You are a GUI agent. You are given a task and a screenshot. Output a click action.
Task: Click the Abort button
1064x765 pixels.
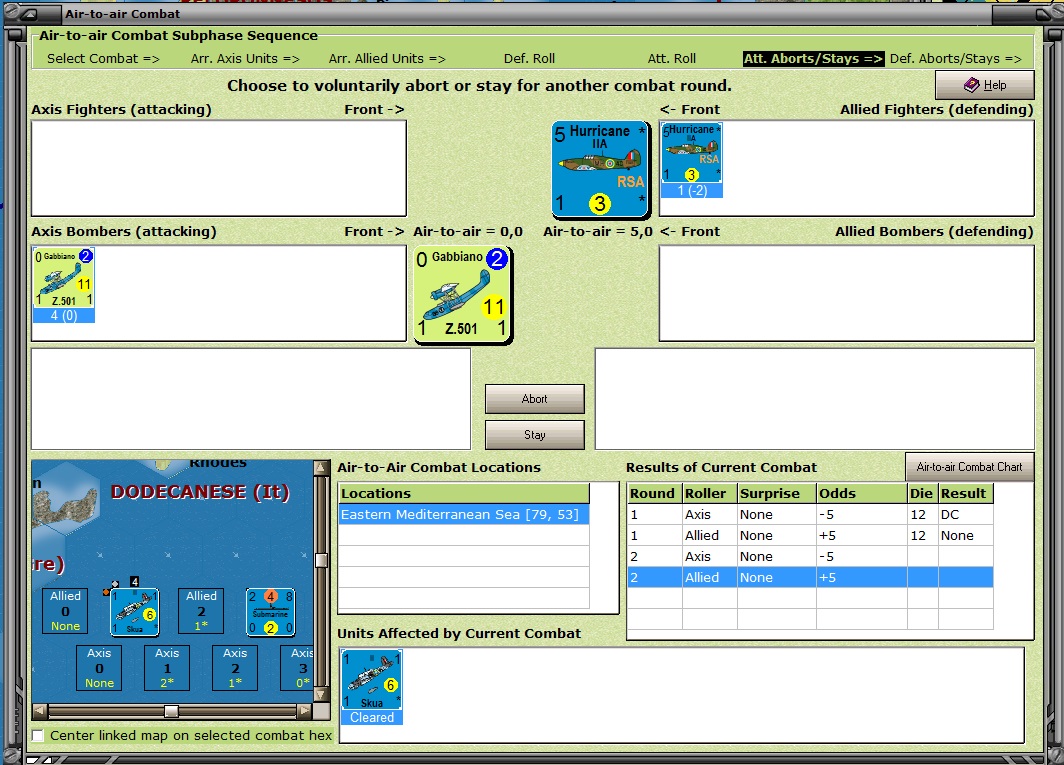[x=534, y=398]
